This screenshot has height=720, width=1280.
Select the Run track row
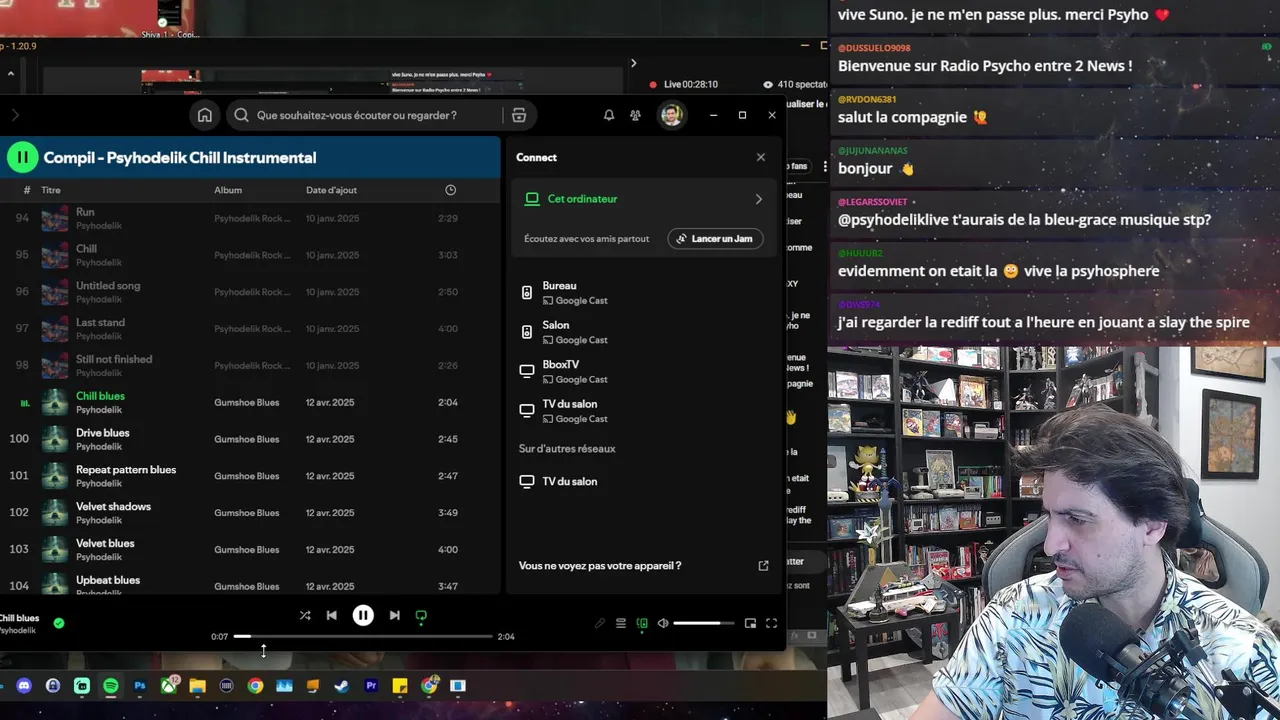250,218
